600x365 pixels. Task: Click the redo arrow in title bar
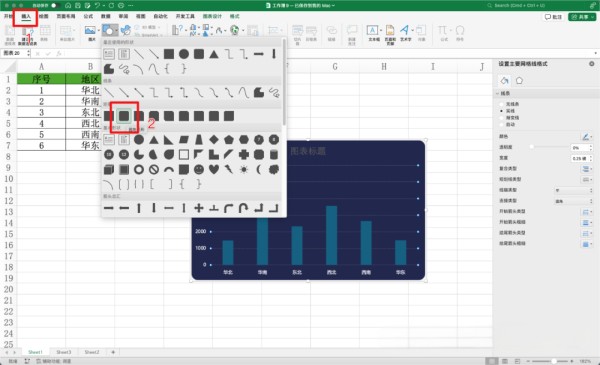pyautogui.click(x=111, y=5)
